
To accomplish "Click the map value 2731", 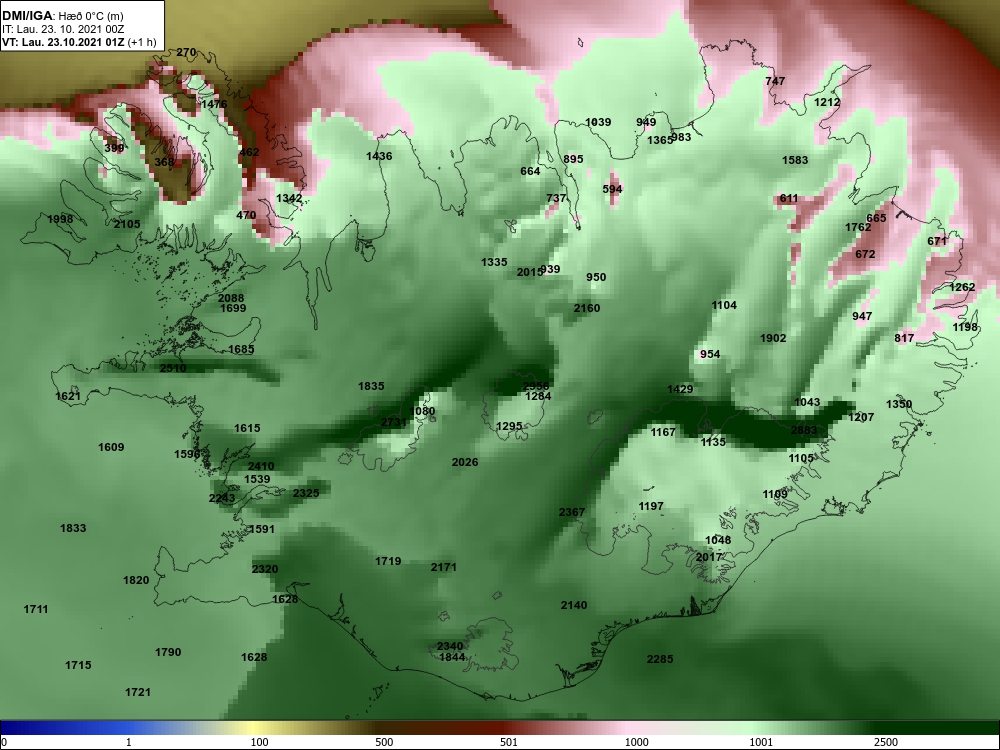I will [393, 422].
